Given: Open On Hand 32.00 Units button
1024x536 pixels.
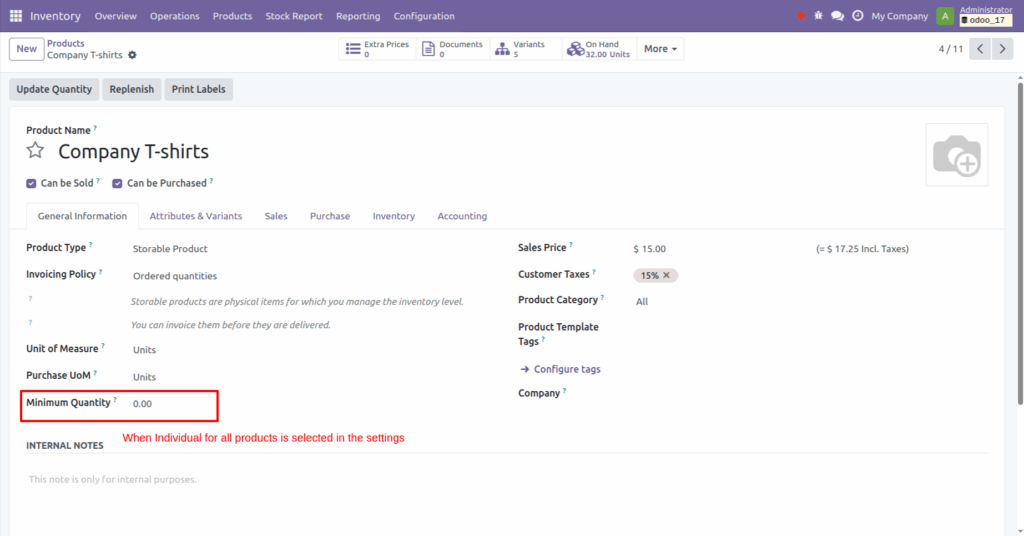Looking at the screenshot, I should [599, 49].
